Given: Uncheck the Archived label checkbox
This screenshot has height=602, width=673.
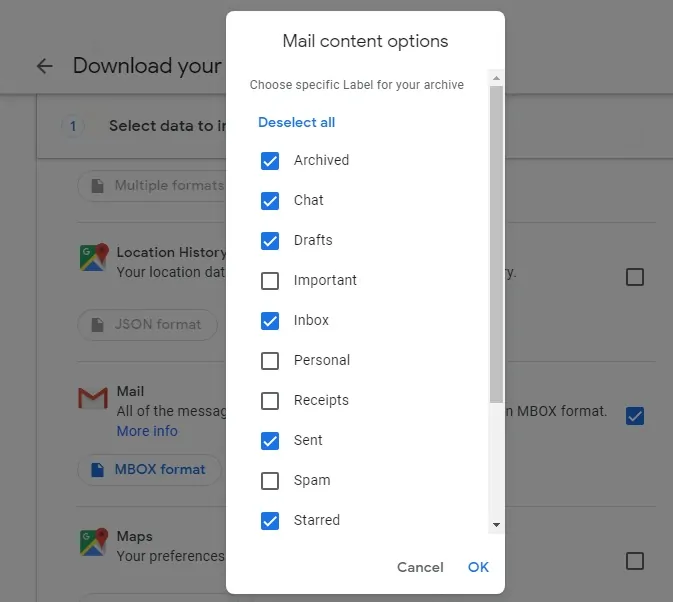Looking at the screenshot, I should pos(270,161).
